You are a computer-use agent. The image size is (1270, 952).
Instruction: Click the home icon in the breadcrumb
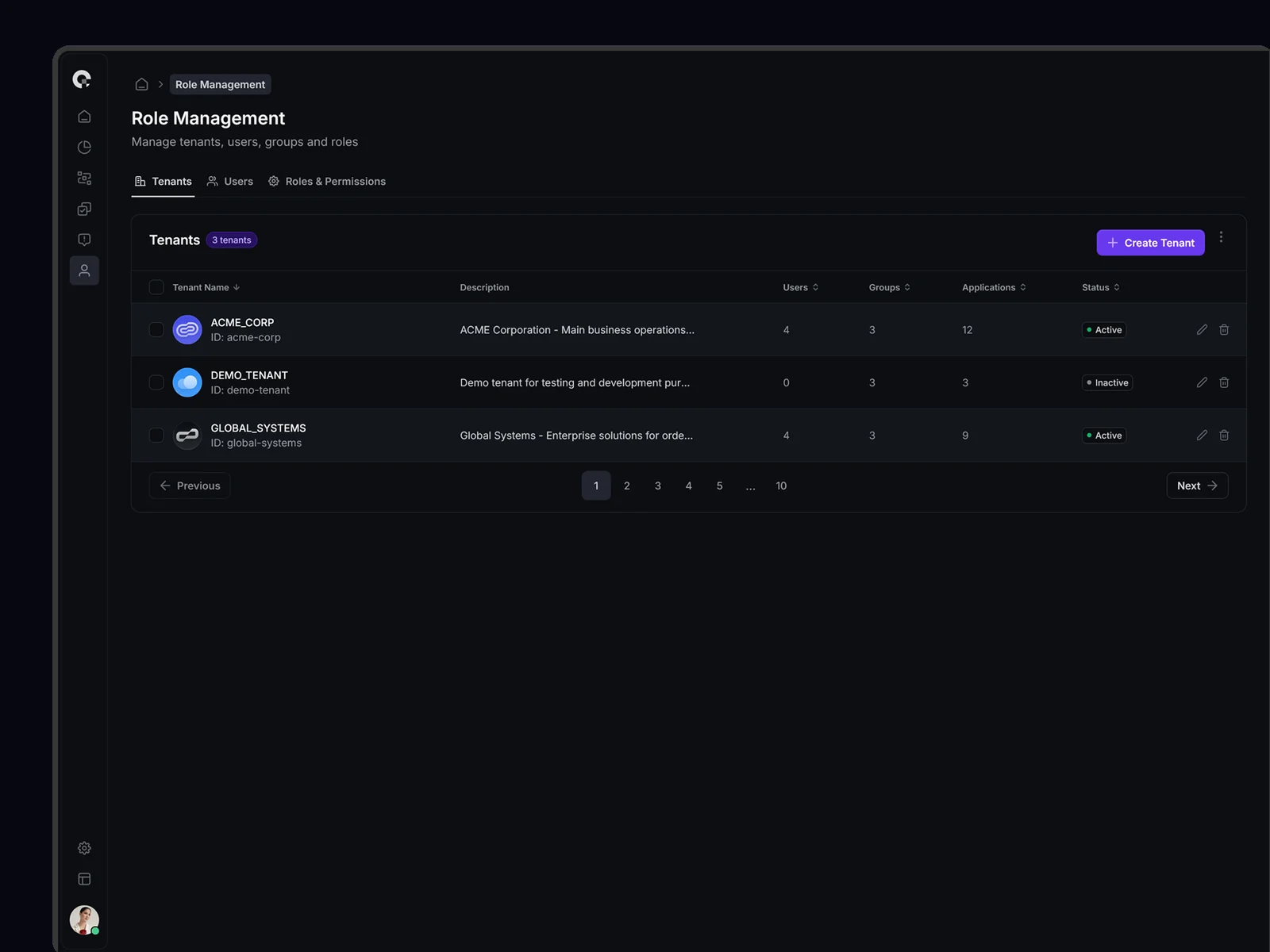click(x=141, y=84)
